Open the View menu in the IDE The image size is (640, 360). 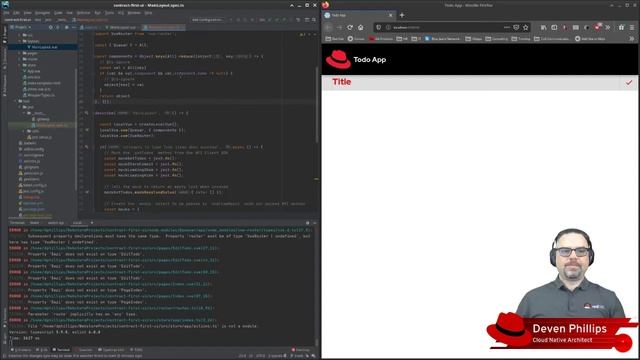(x=27, y=13)
